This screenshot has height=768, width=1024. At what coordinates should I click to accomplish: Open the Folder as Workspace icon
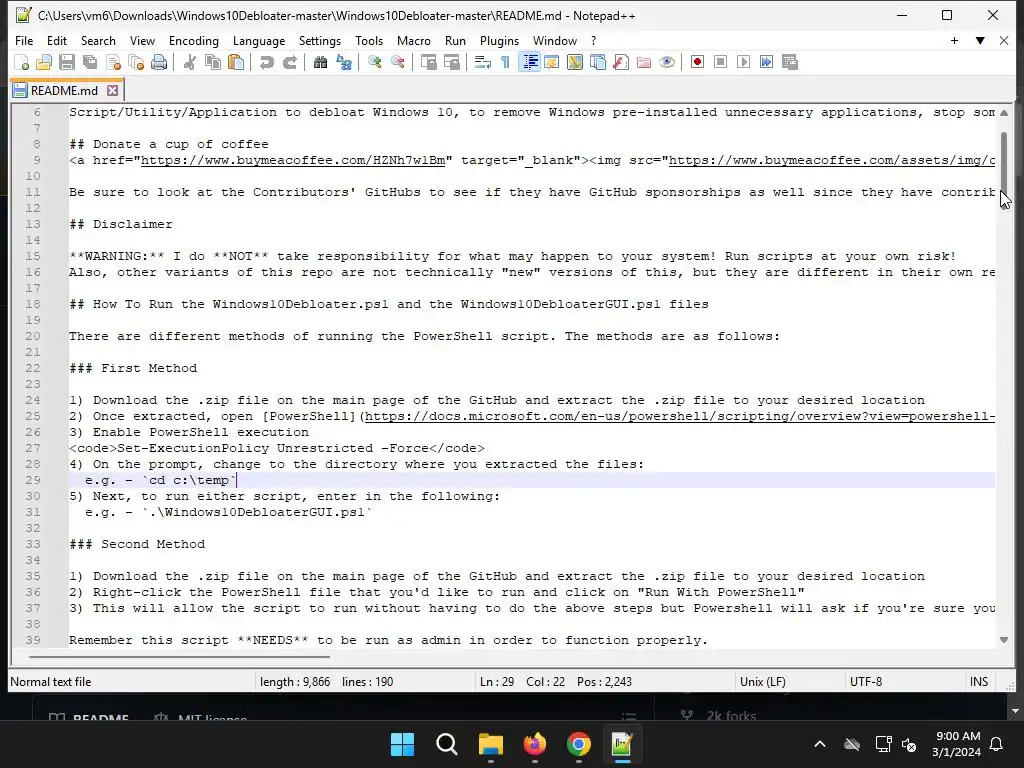click(x=644, y=62)
